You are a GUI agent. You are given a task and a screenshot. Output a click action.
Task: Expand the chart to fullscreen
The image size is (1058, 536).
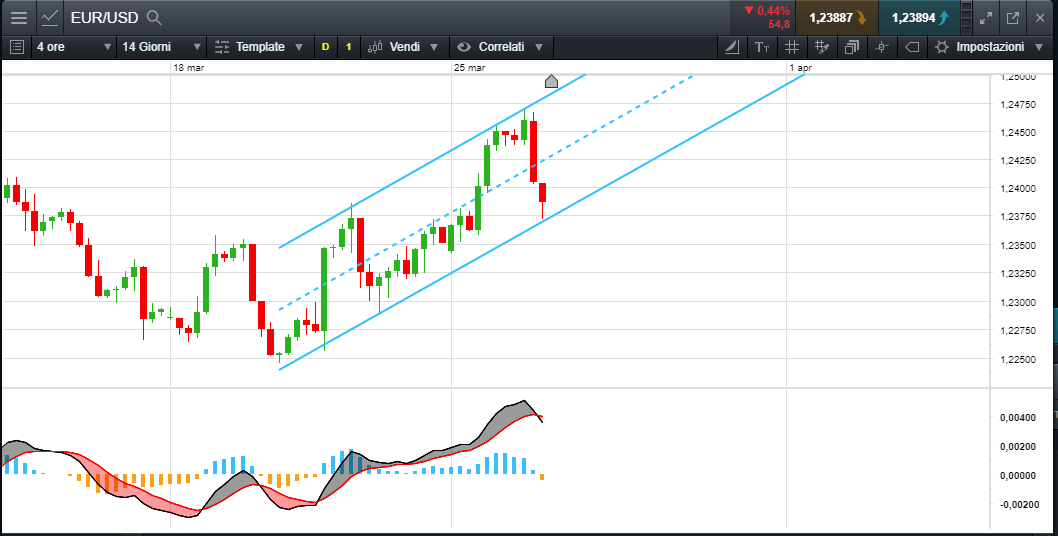986,18
